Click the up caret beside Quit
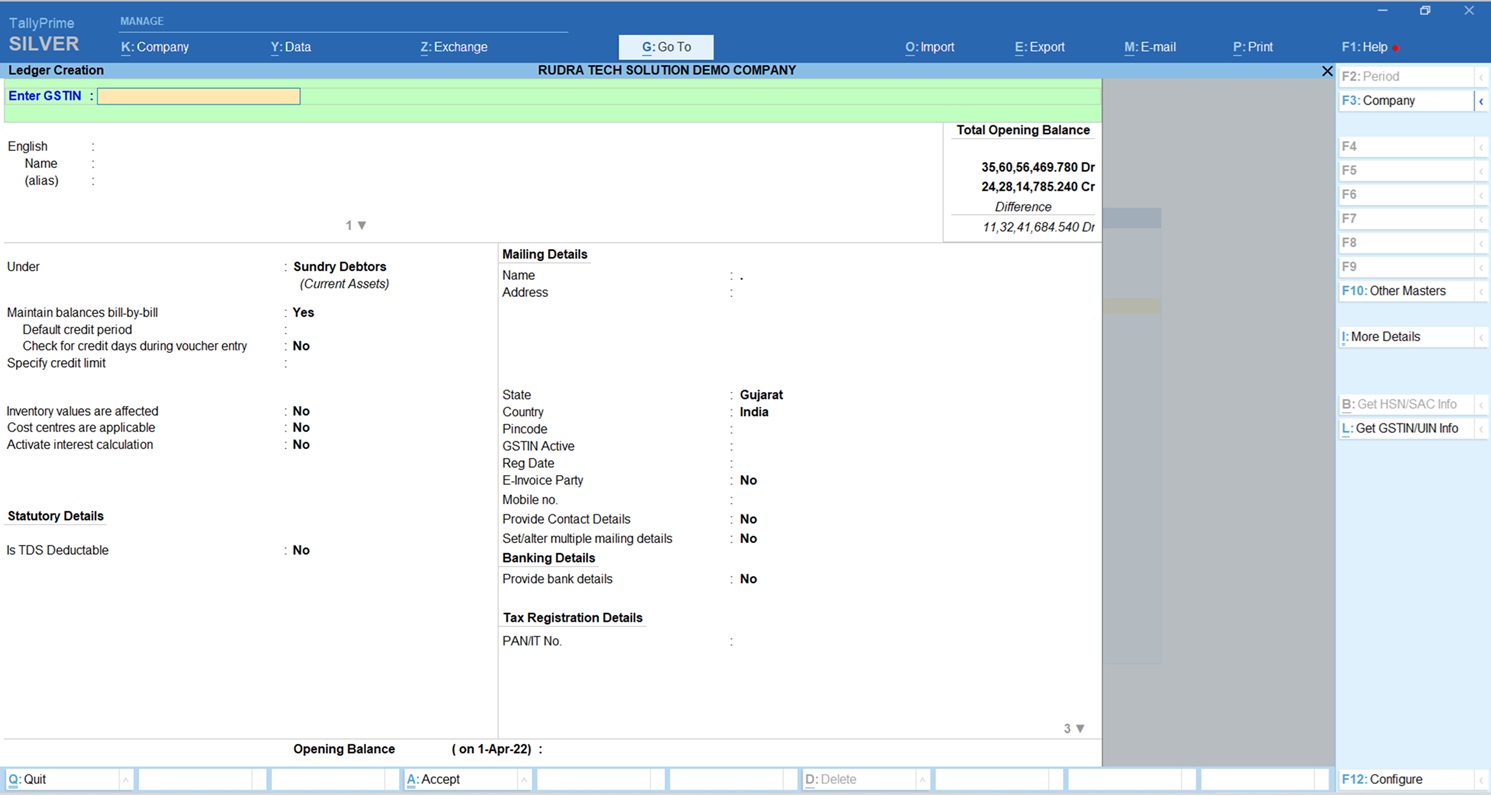The height and width of the screenshot is (796, 1491). [125, 780]
